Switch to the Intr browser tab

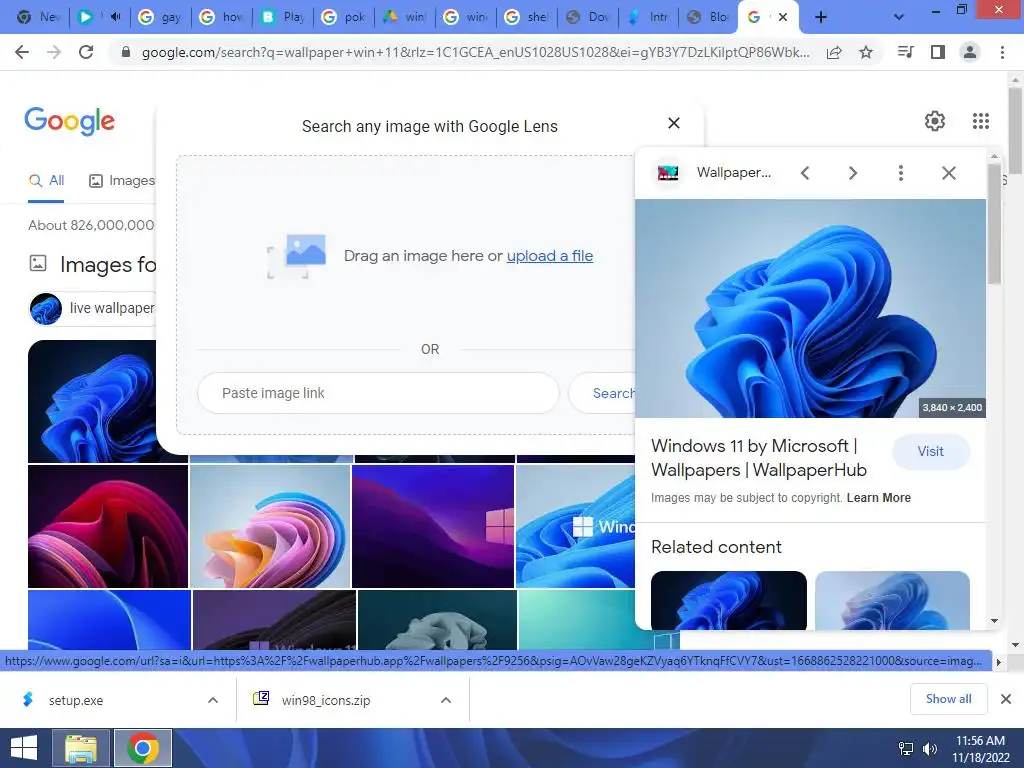[649, 18]
